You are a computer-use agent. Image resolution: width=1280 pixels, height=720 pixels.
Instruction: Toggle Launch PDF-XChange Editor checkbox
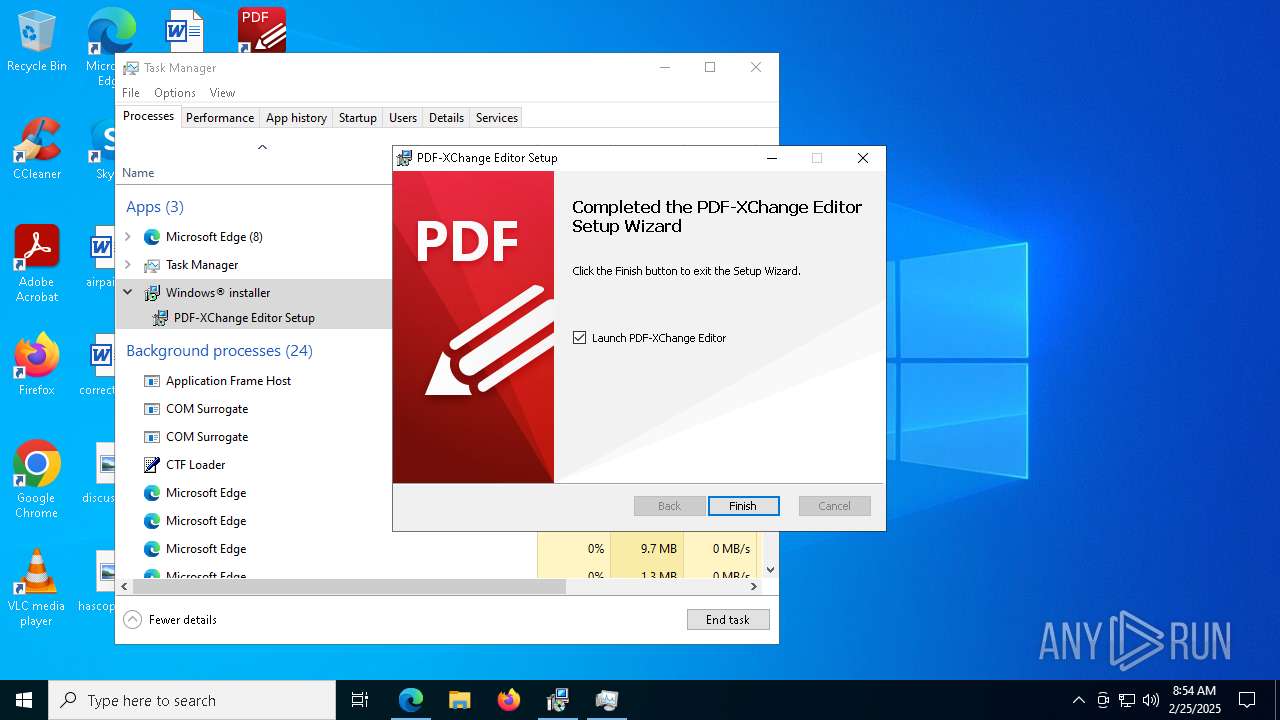[x=580, y=338]
